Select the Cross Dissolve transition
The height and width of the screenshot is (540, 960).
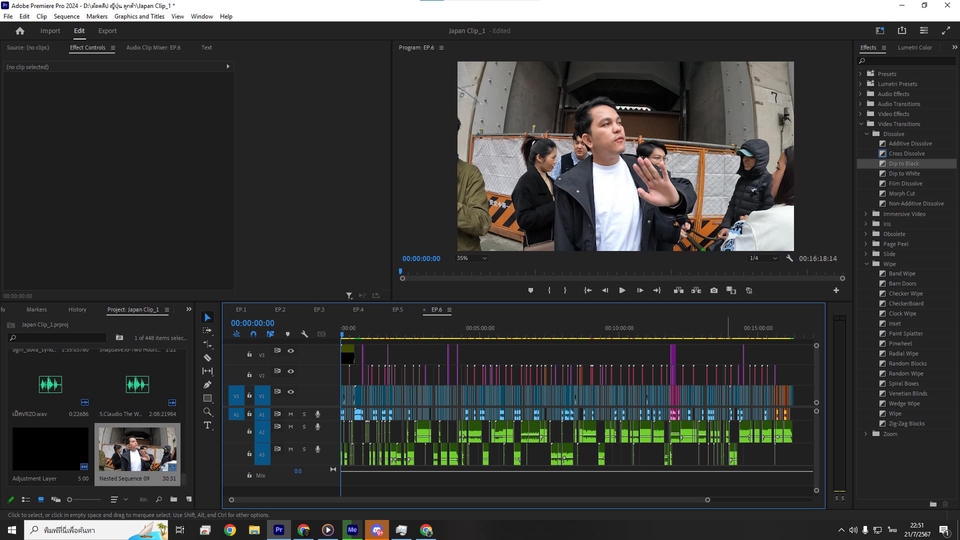point(906,153)
